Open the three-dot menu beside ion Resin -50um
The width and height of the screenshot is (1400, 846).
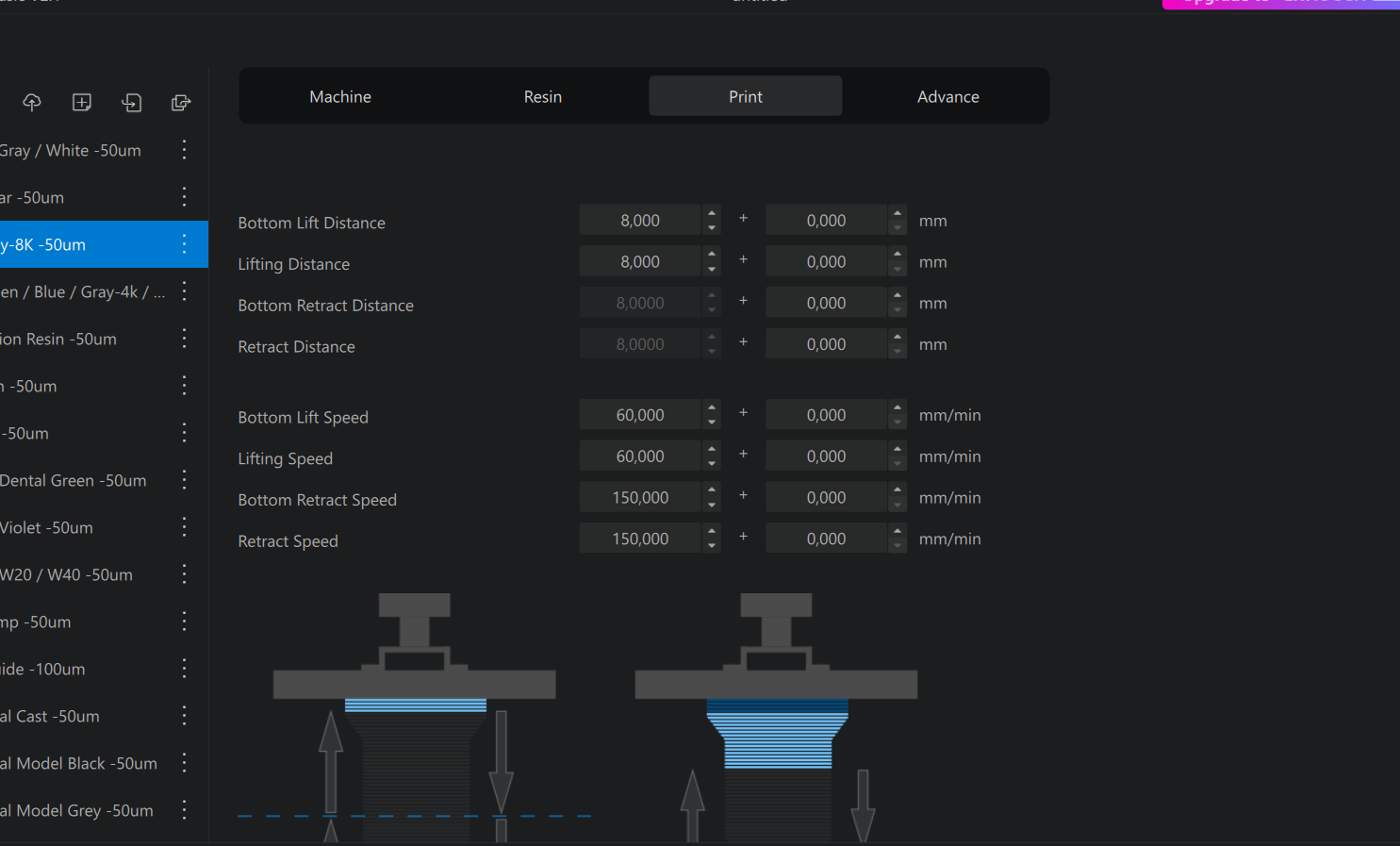tap(184, 339)
